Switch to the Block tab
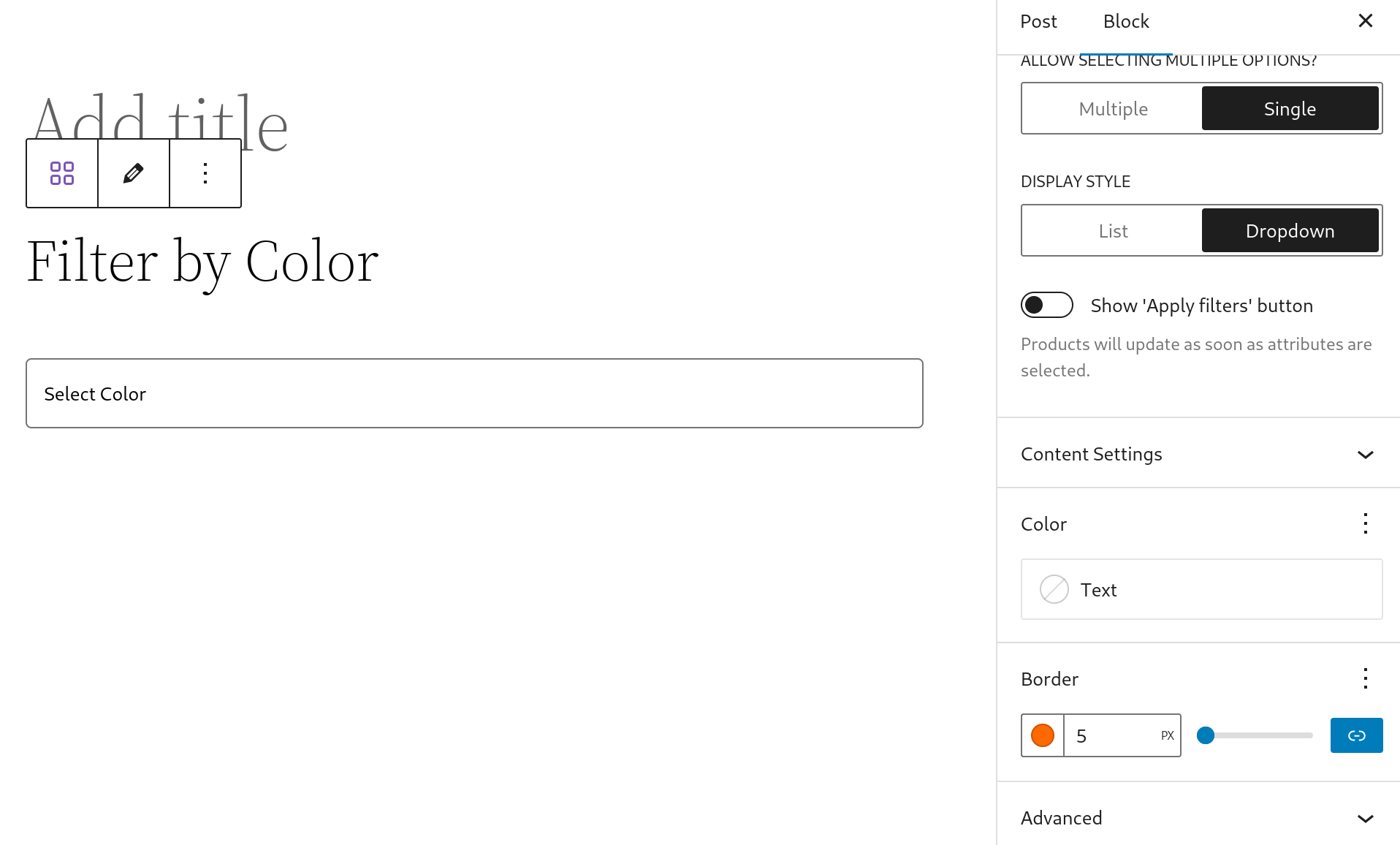The width and height of the screenshot is (1400, 845). coord(1125,21)
